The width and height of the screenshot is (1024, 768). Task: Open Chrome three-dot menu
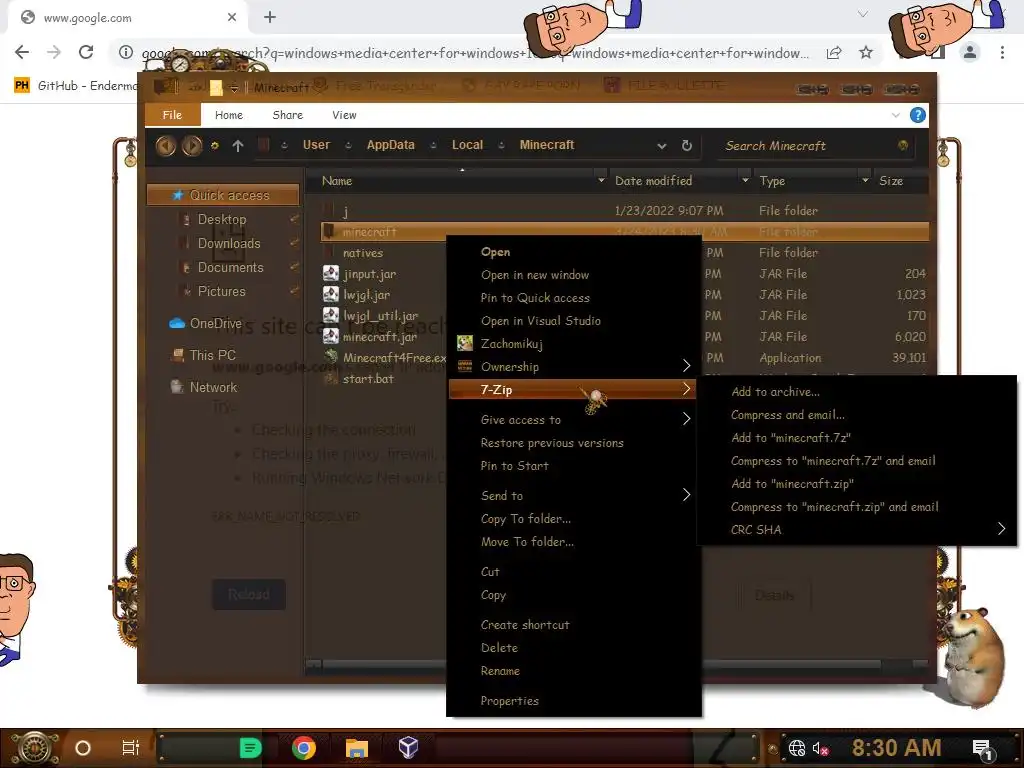click(x=1002, y=52)
